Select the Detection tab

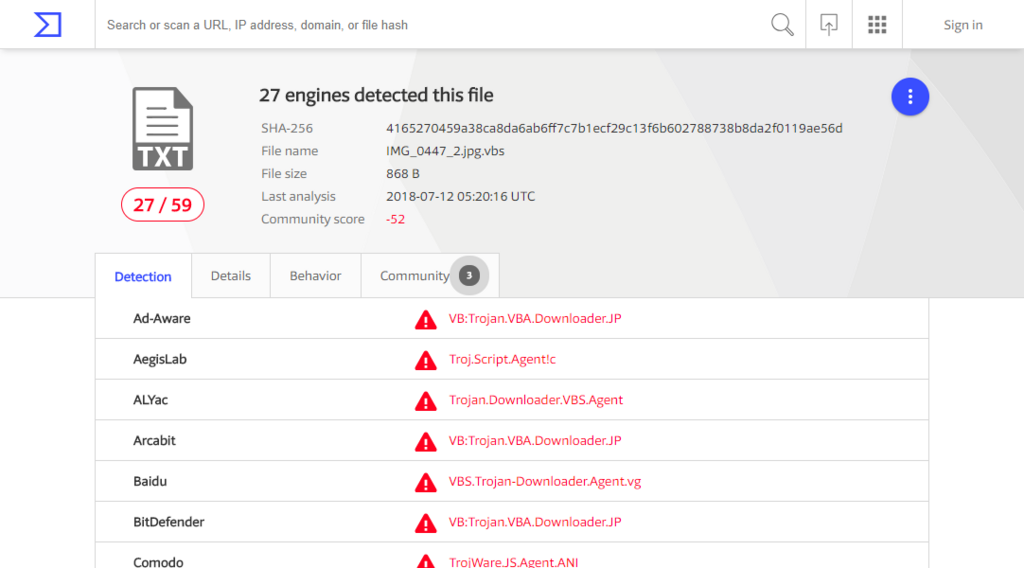tap(143, 276)
